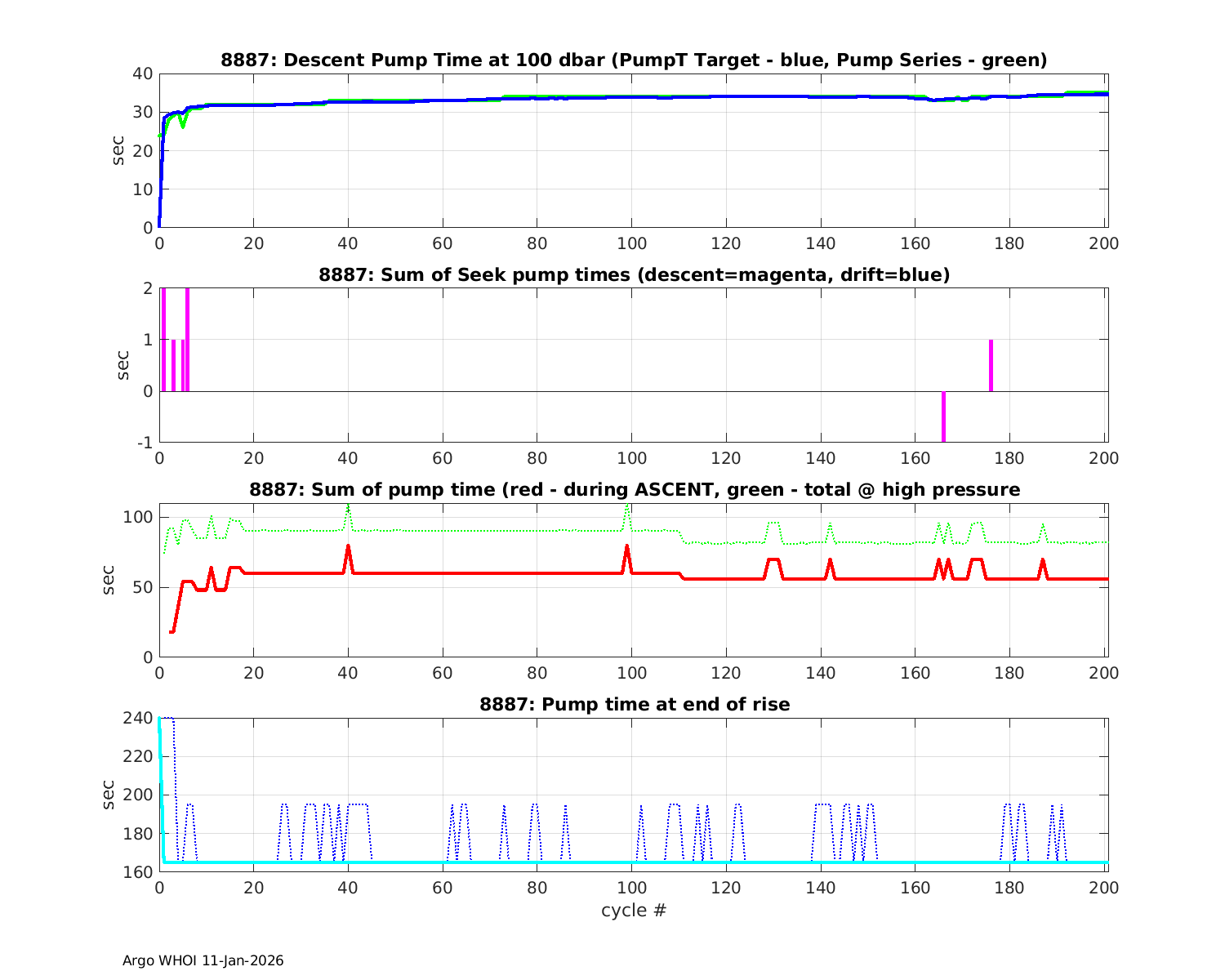Click the "40" y-axis tick on top plot
This screenshot has width=1225, height=980.
tap(144, 73)
